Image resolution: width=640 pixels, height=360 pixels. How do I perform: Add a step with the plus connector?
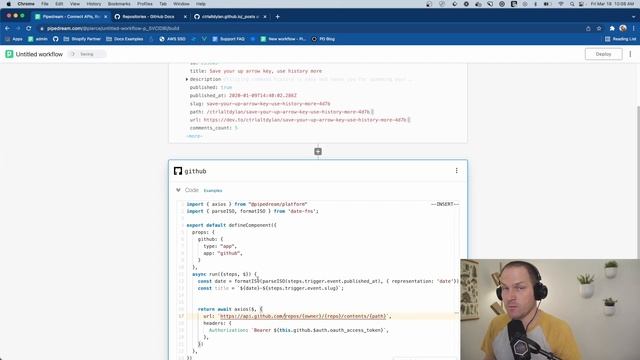tap(318, 151)
